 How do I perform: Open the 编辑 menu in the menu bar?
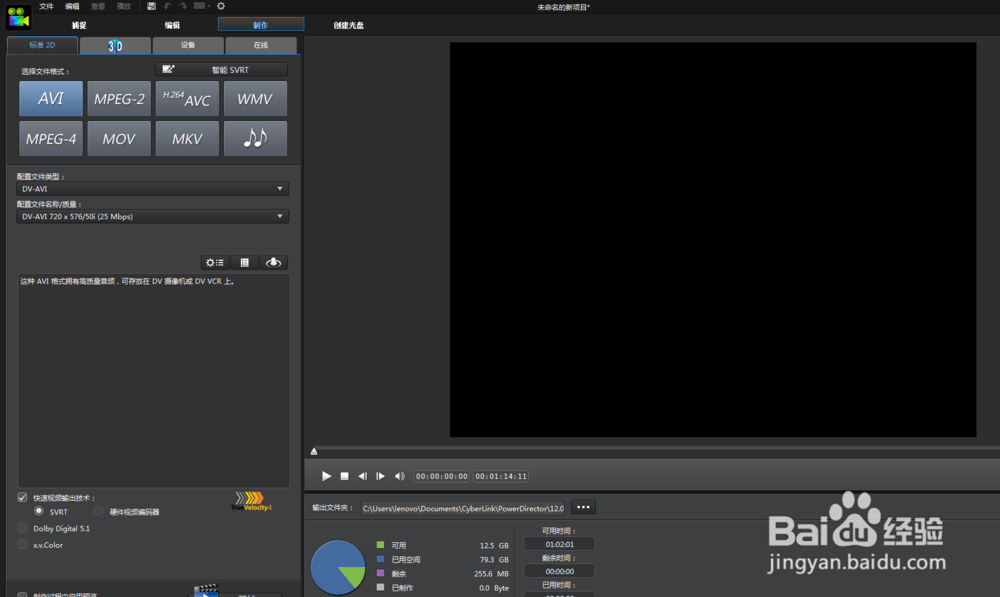pyautogui.click(x=72, y=6)
